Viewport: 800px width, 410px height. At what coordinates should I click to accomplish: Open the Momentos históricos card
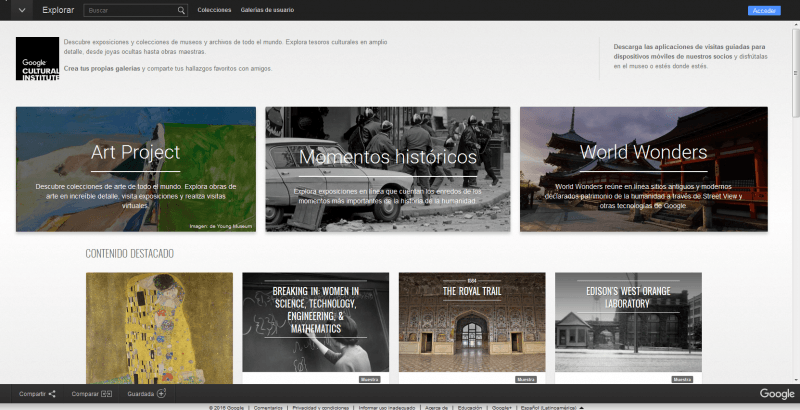[388, 169]
